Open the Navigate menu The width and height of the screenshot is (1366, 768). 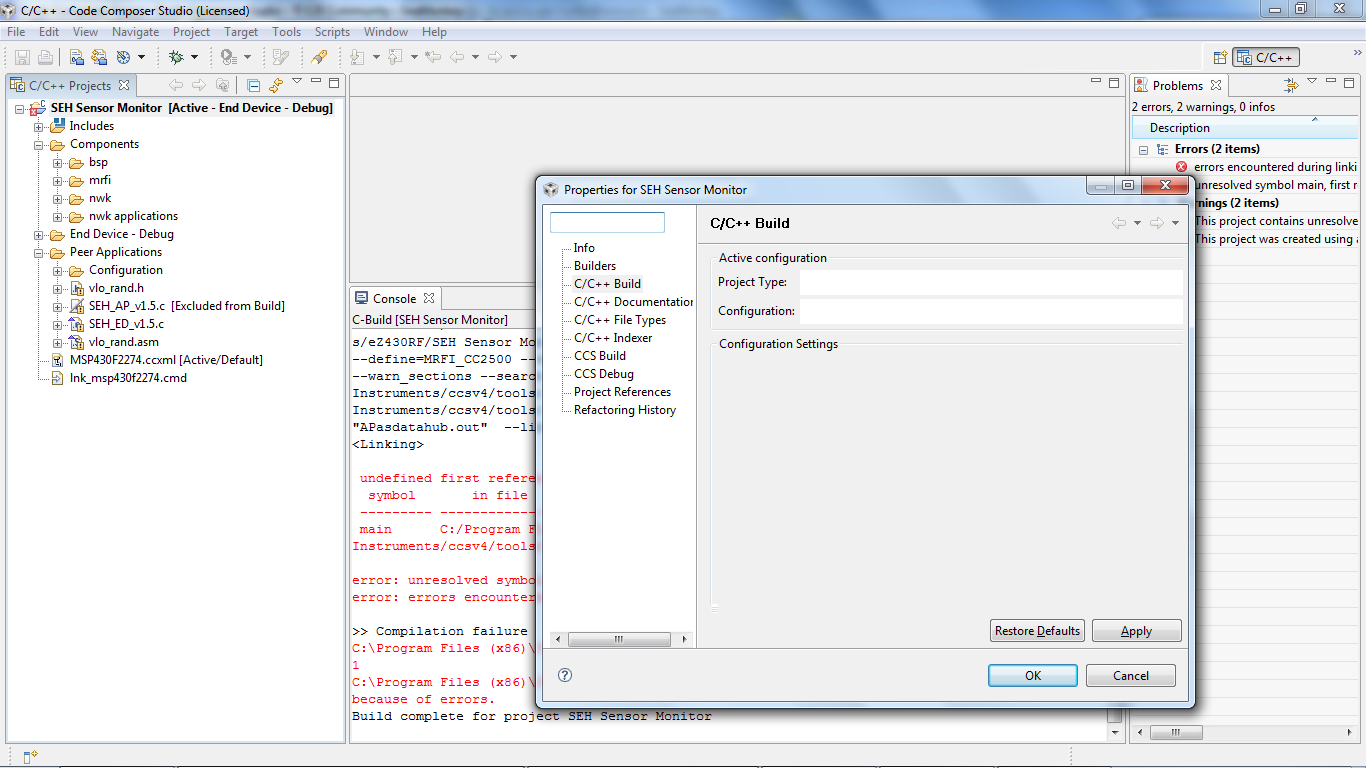pos(135,32)
